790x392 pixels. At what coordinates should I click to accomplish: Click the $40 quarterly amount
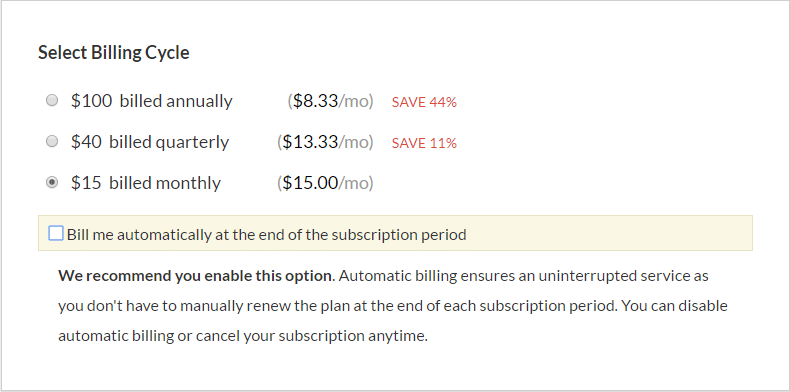(x=86, y=142)
